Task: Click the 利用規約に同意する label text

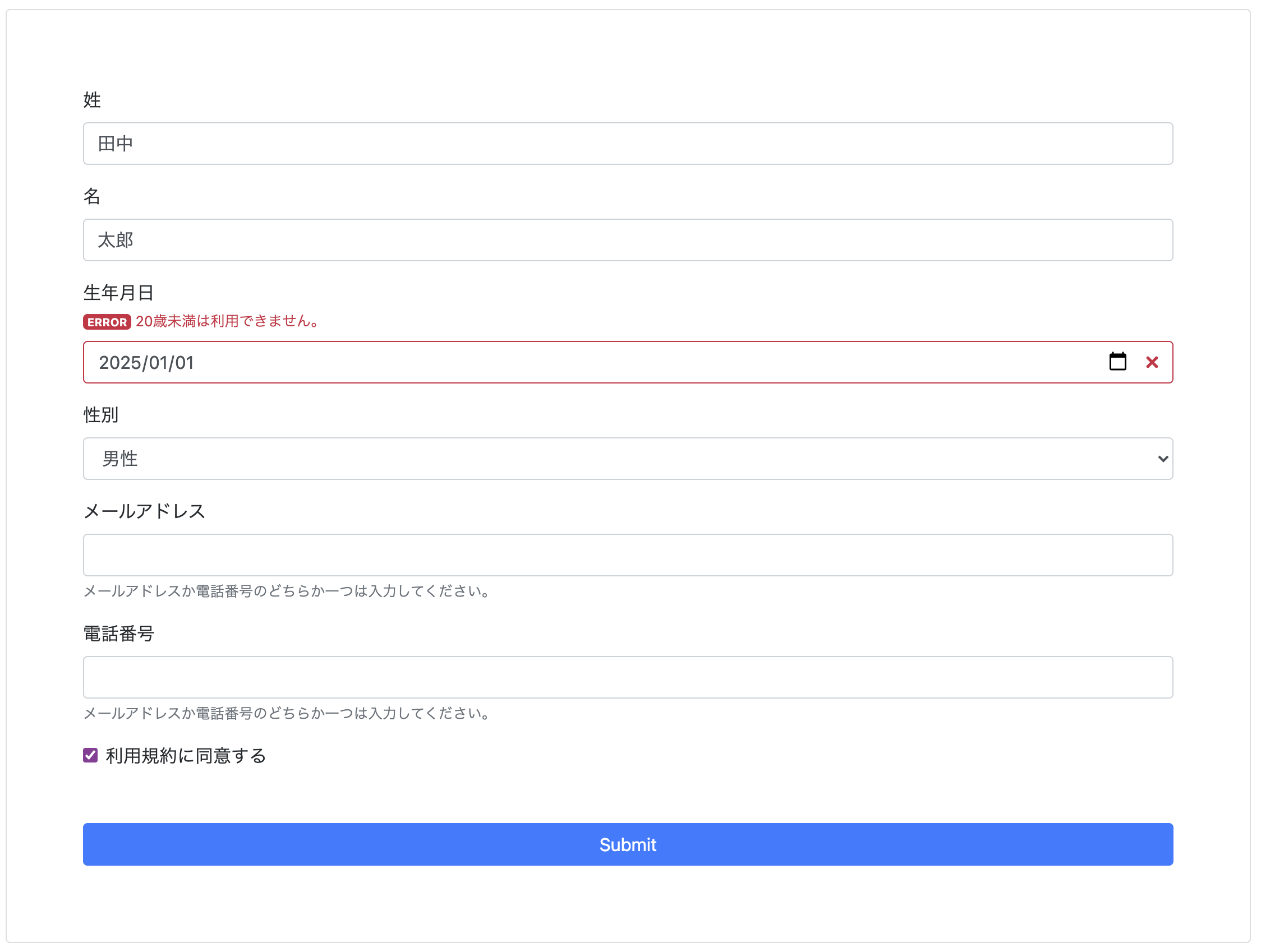Action: pyautogui.click(x=185, y=755)
